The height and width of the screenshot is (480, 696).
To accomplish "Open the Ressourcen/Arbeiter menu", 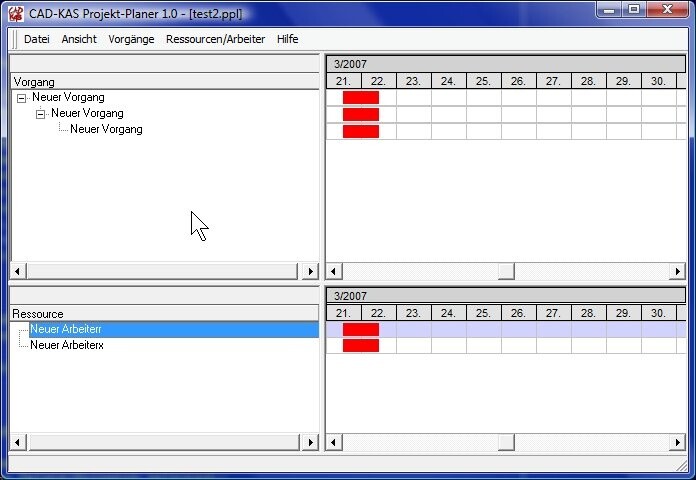I will coord(215,39).
